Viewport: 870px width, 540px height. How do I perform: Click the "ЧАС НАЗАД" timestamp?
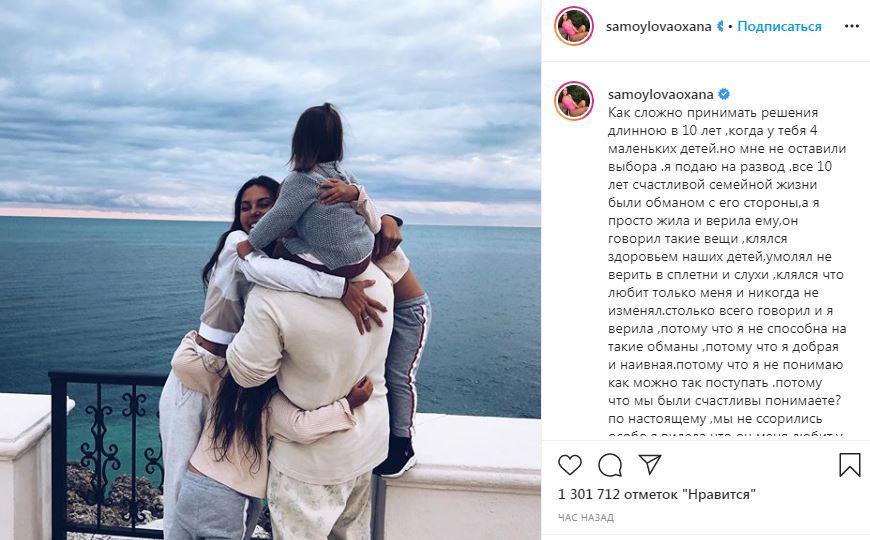585,517
